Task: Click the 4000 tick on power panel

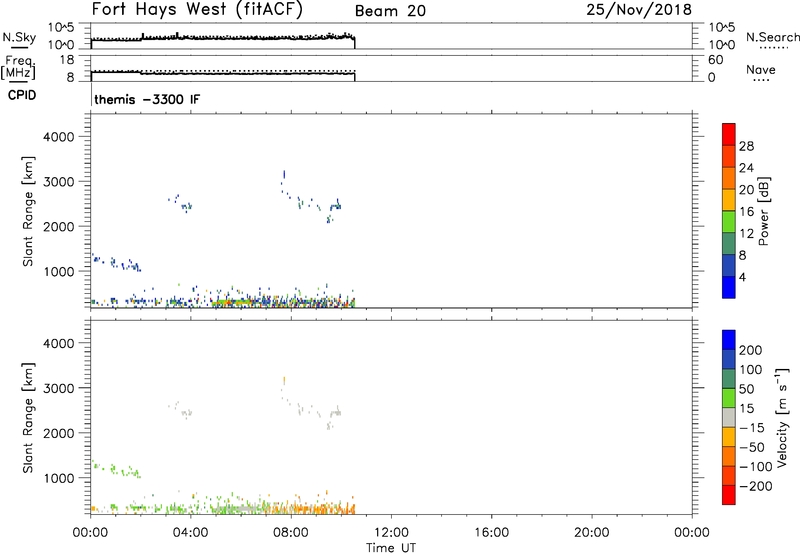Action: (x=59, y=137)
